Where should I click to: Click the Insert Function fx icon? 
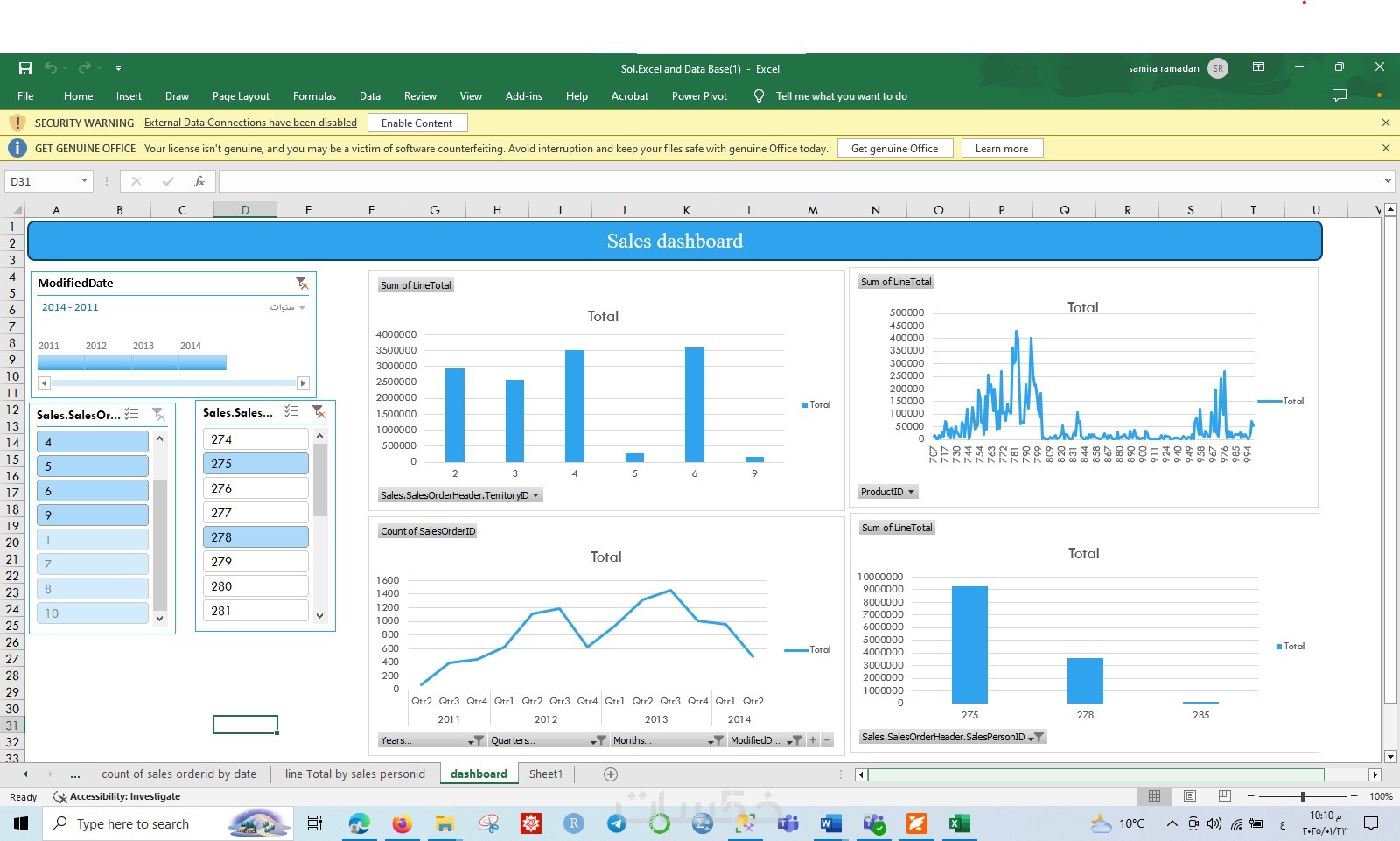tap(199, 181)
